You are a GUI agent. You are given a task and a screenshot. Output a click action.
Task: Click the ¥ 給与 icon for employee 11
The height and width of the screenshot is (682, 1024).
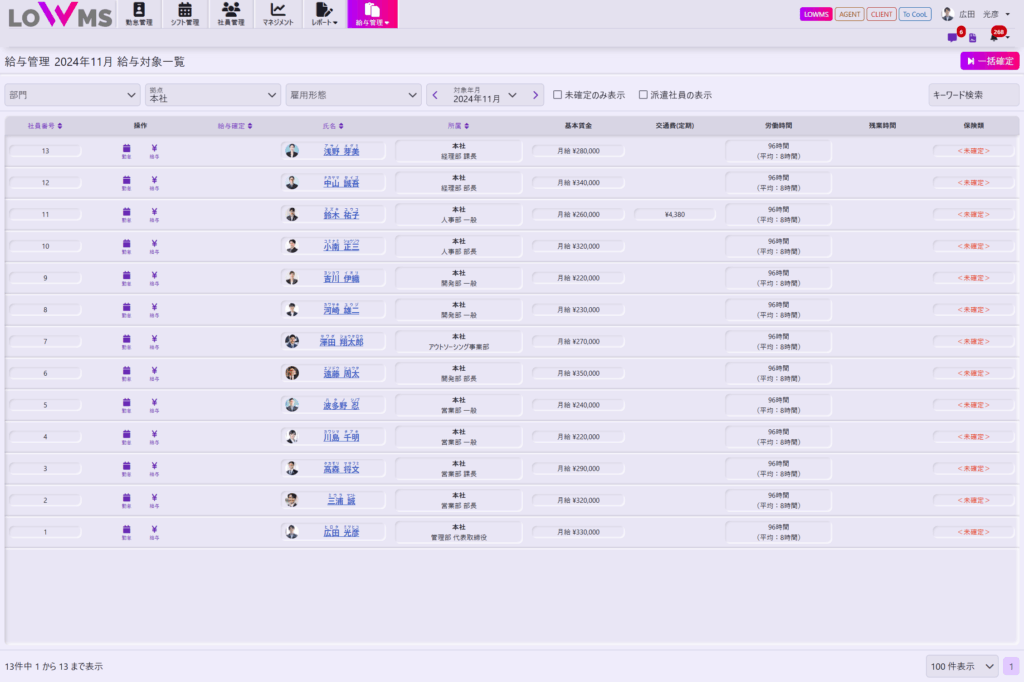click(x=154, y=214)
